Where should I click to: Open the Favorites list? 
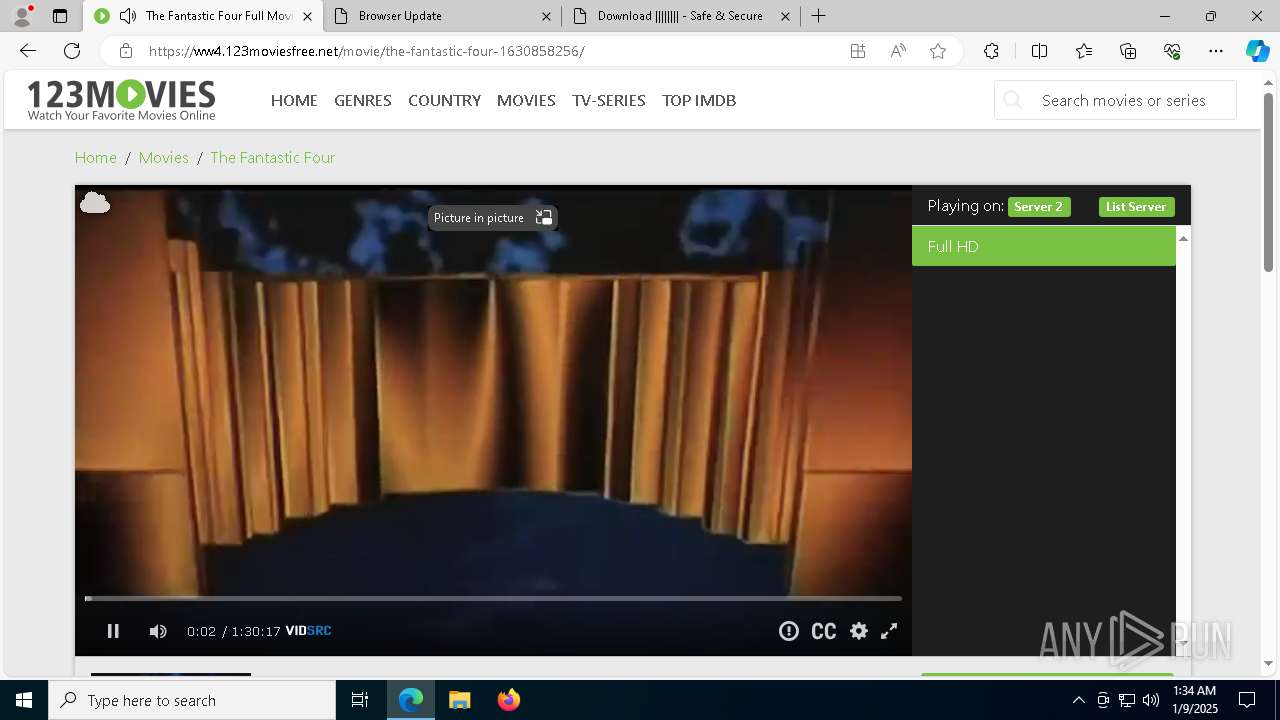coord(1084,51)
